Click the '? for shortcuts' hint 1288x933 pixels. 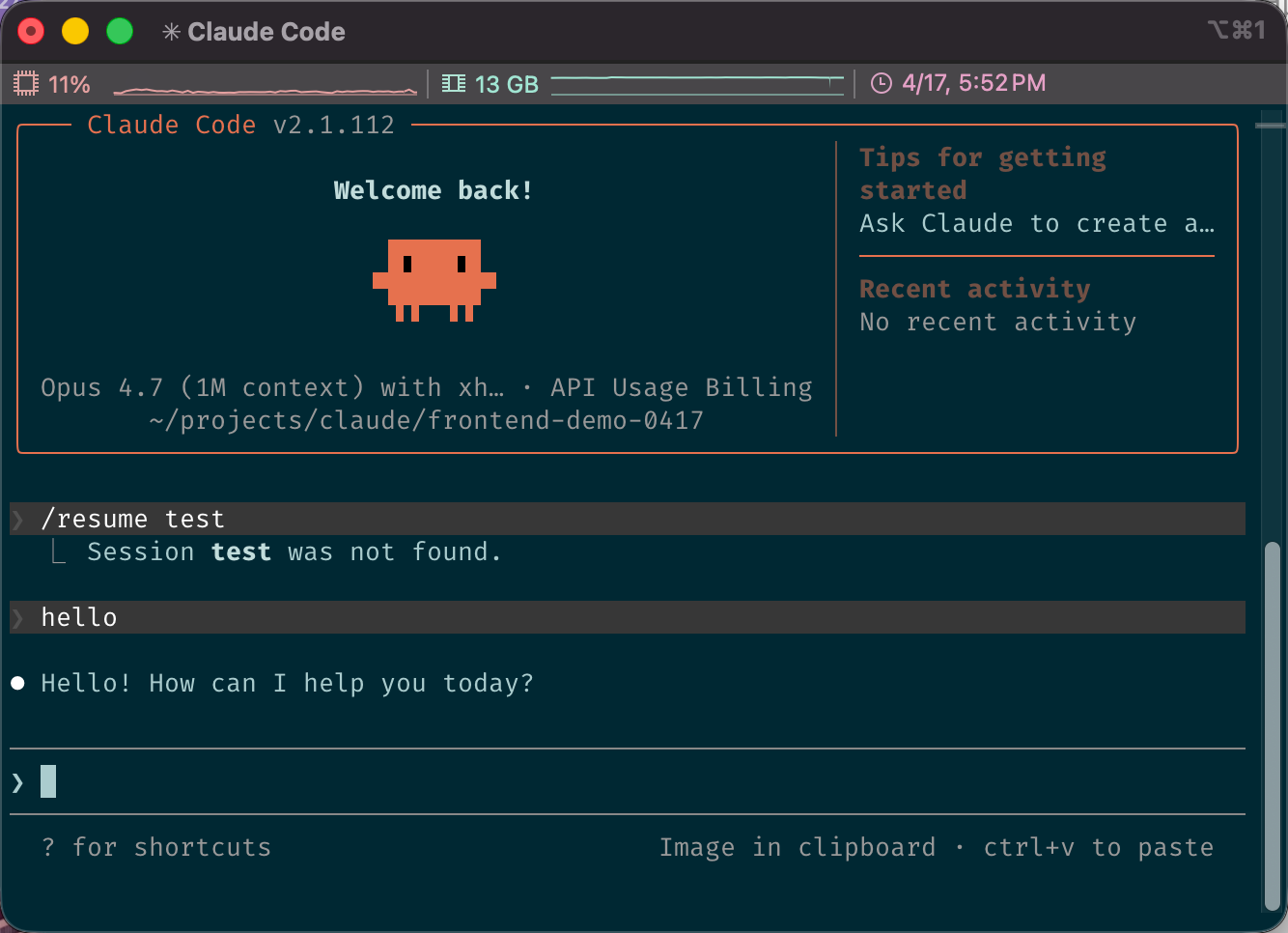156,847
